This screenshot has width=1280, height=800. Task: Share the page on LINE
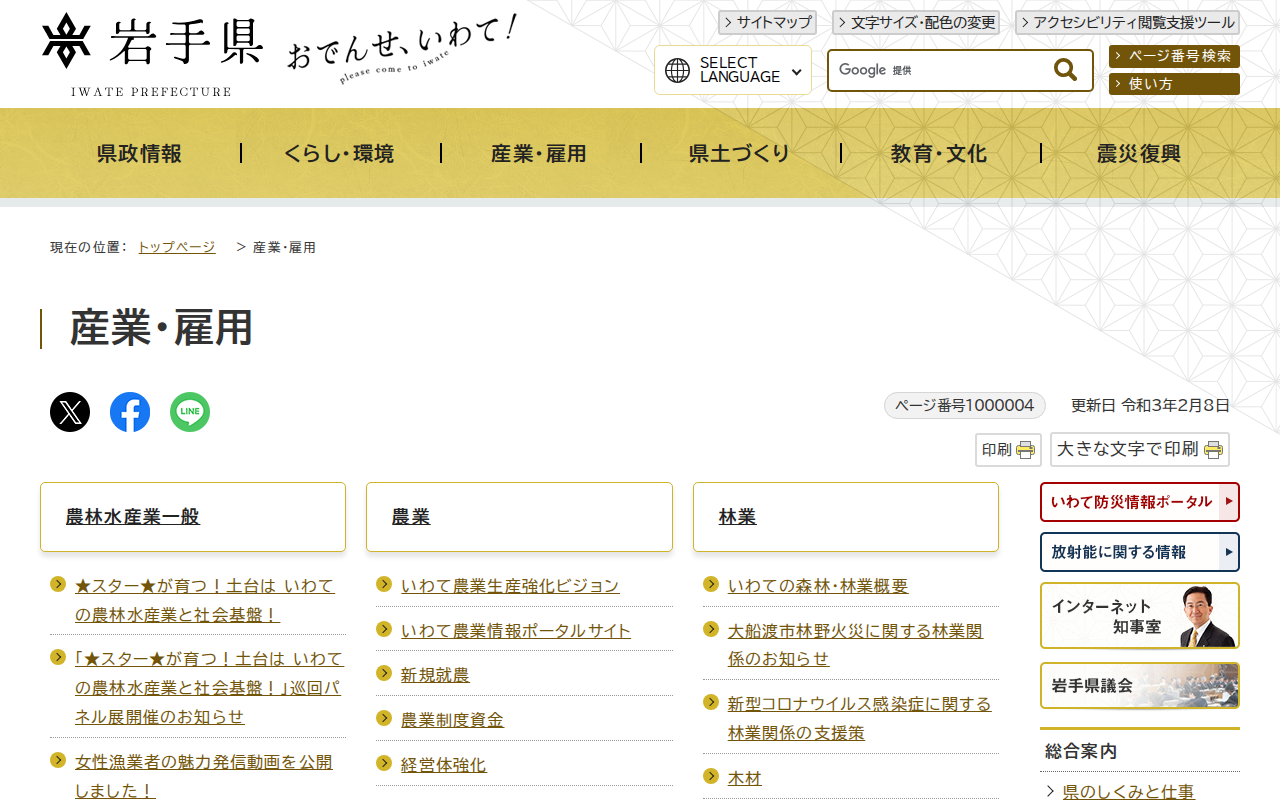pos(190,412)
